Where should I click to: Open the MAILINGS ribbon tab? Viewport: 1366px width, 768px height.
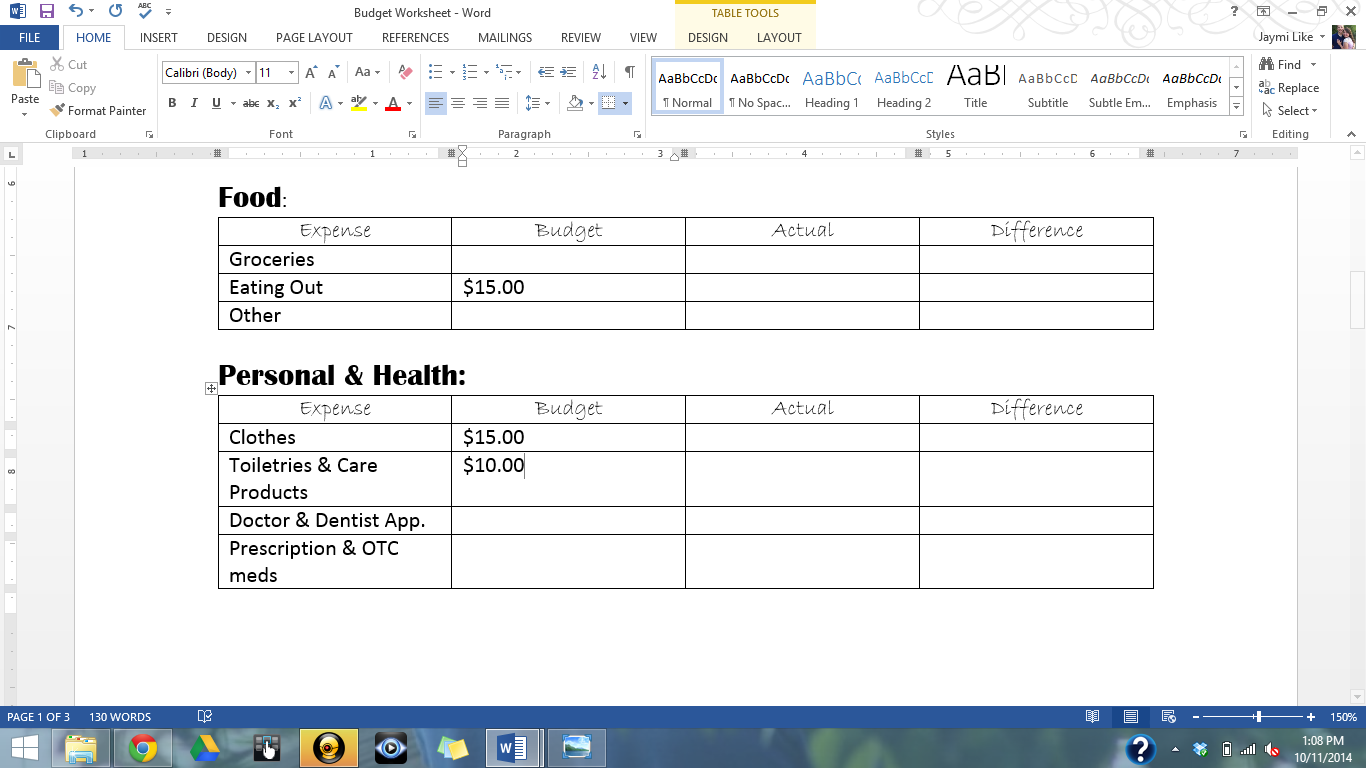[x=504, y=37]
